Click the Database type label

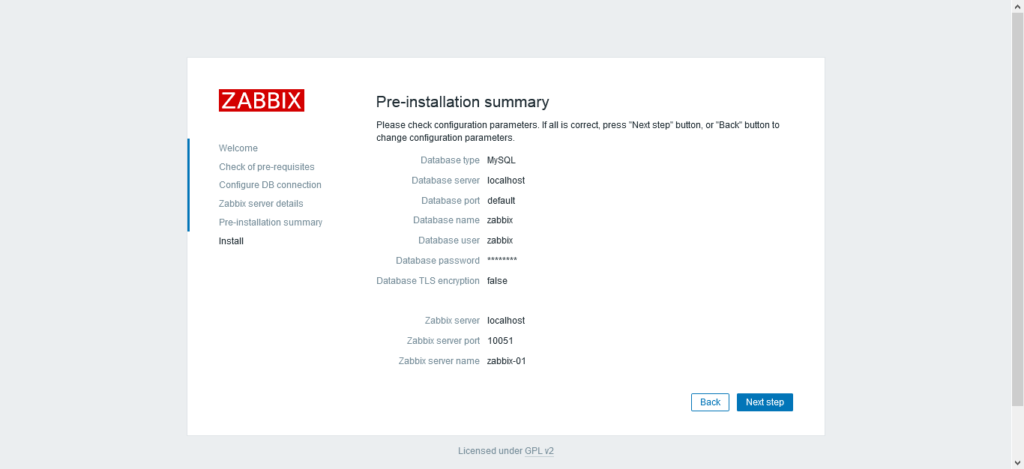pyautogui.click(x=450, y=160)
